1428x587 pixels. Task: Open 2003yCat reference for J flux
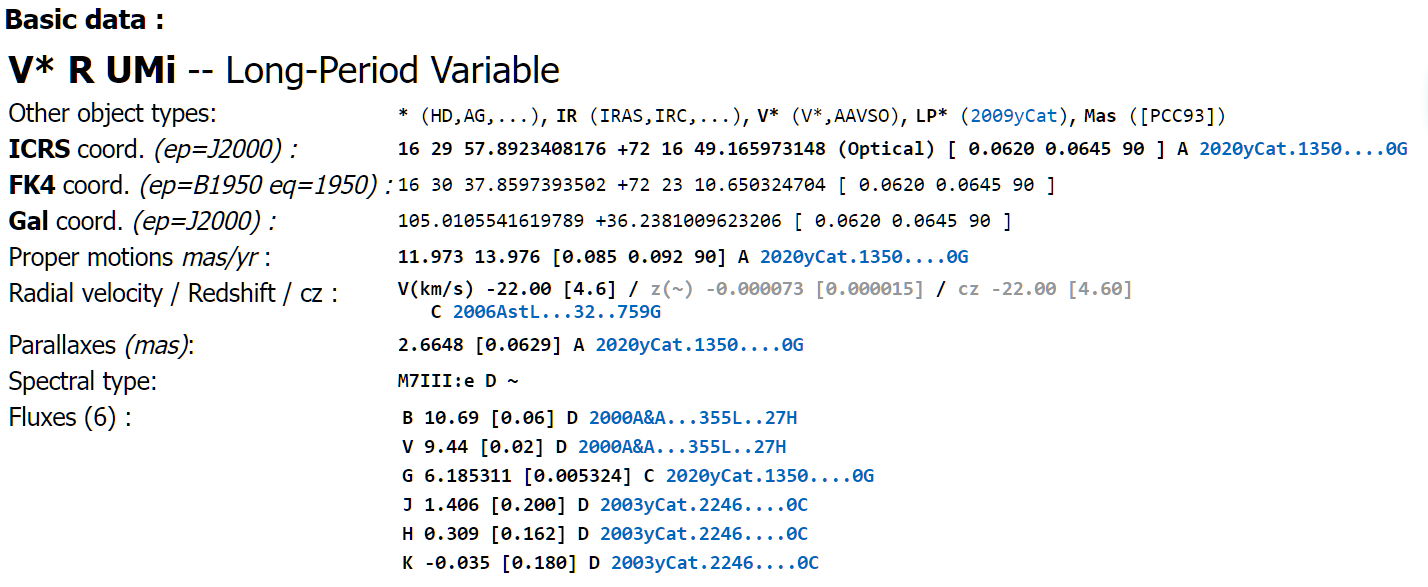[x=704, y=505]
